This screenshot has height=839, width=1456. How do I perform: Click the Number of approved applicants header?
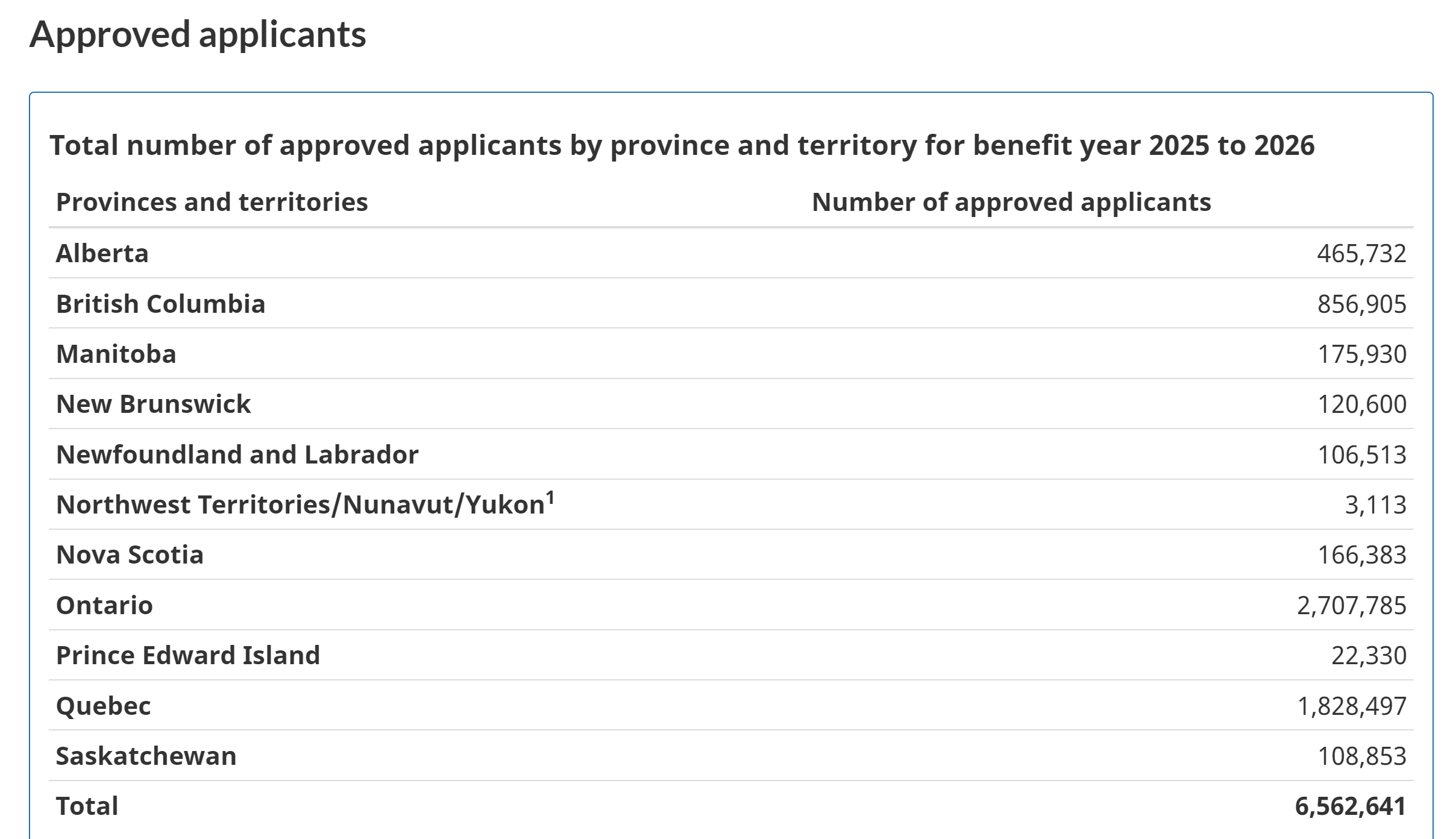tap(1011, 202)
